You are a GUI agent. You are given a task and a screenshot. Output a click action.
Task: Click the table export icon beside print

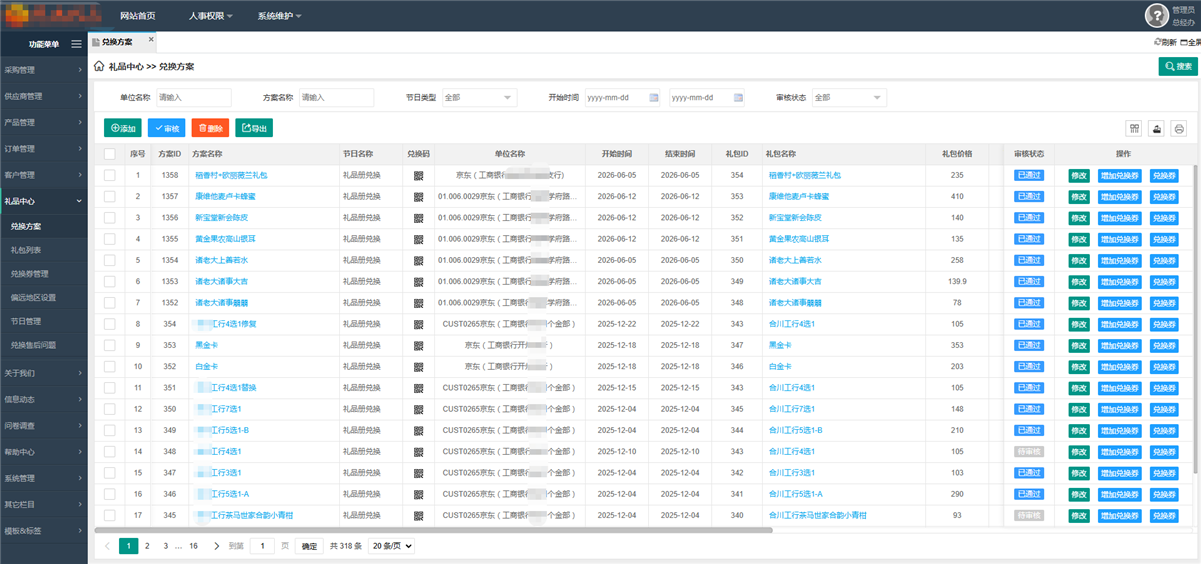click(1157, 128)
